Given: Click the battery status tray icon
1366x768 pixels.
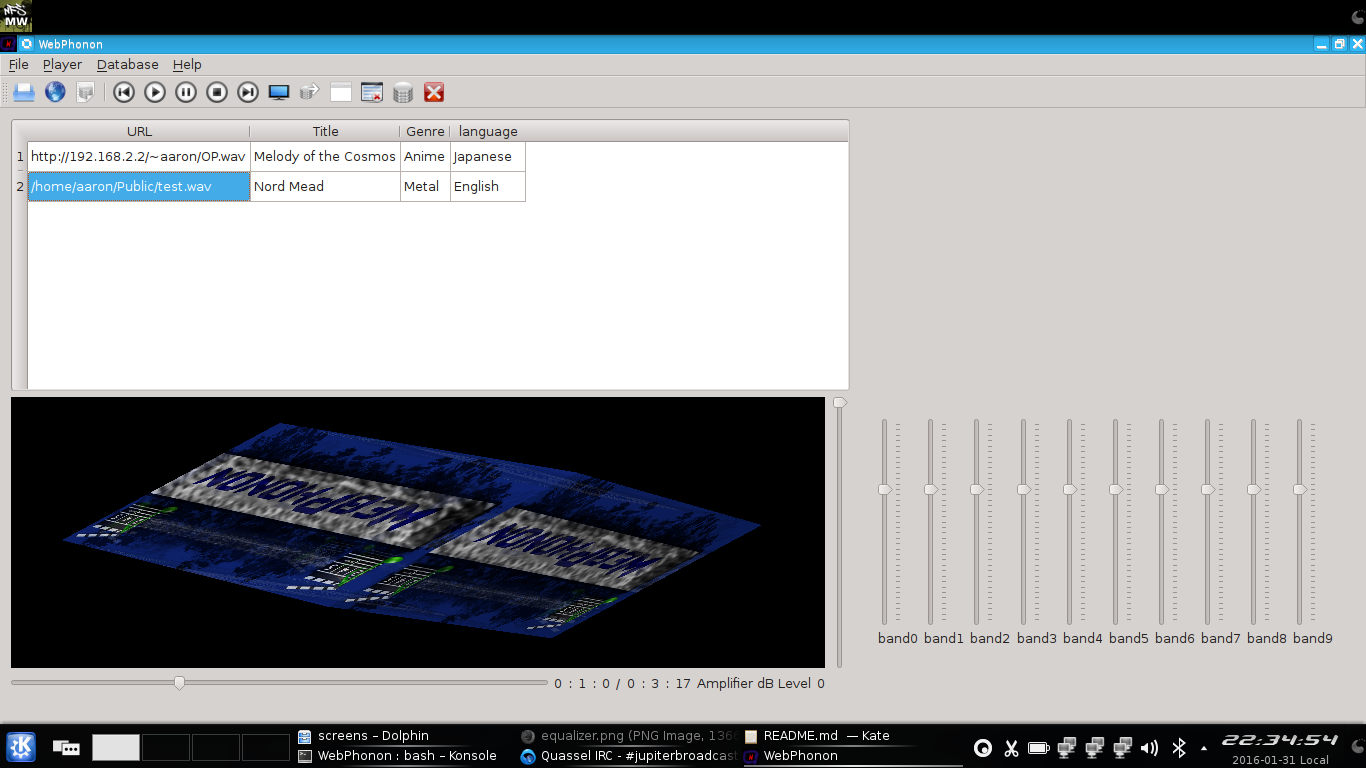Looking at the screenshot, I should pos(1039,747).
